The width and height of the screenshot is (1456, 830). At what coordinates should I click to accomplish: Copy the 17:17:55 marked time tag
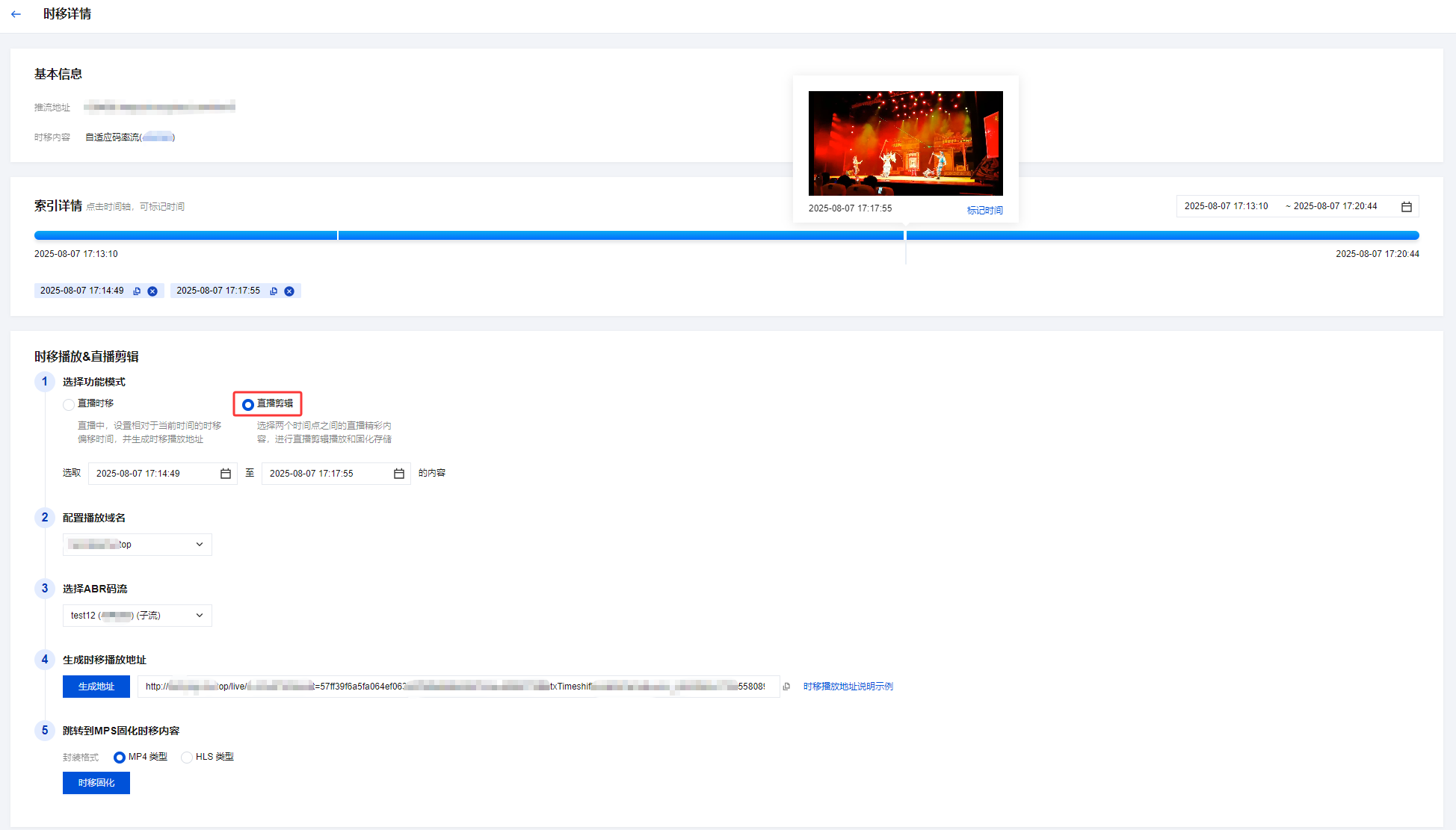click(274, 291)
